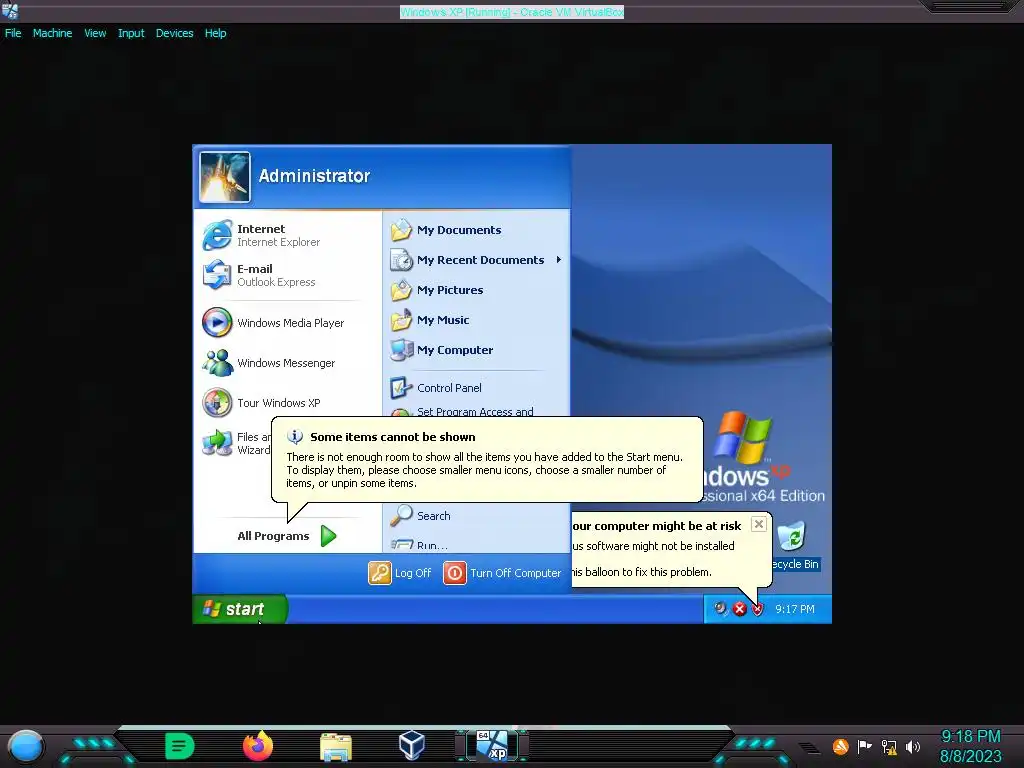This screenshot has height=768, width=1024.
Task: Open File Explorer on host taskbar
Action: tap(336, 747)
